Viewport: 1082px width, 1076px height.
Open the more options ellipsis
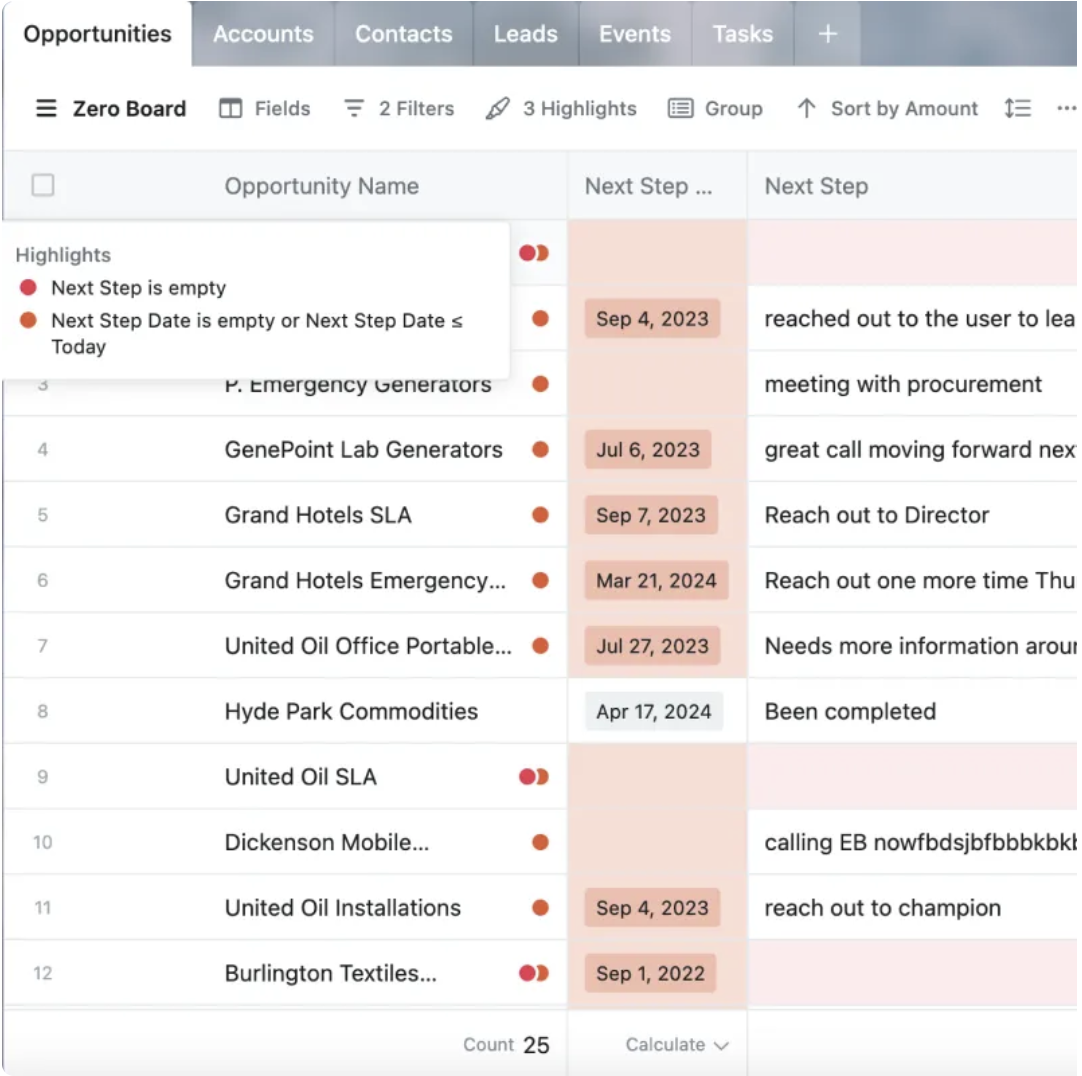(1066, 108)
